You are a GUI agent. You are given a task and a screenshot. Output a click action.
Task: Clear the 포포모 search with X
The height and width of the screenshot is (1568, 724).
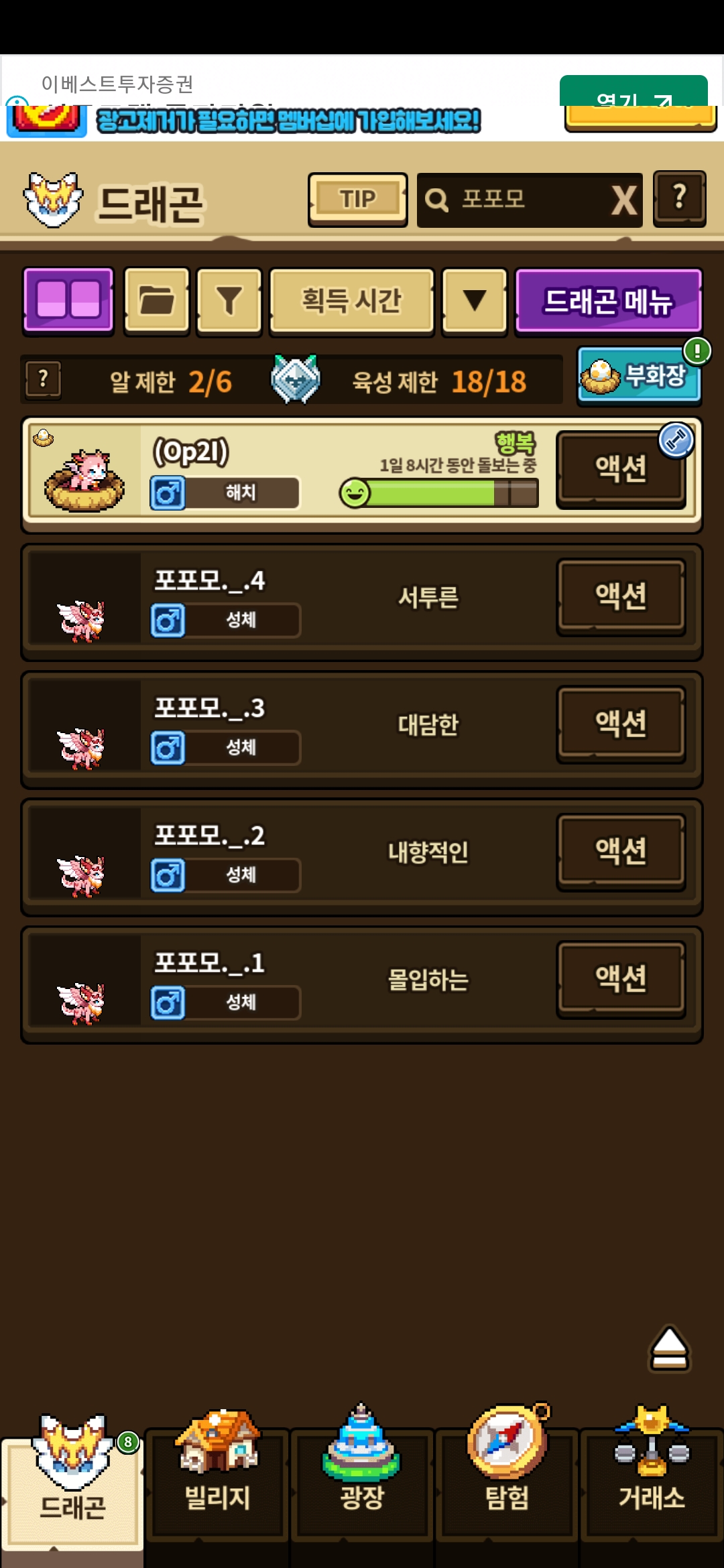pyautogui.click(x=624, y=200)
